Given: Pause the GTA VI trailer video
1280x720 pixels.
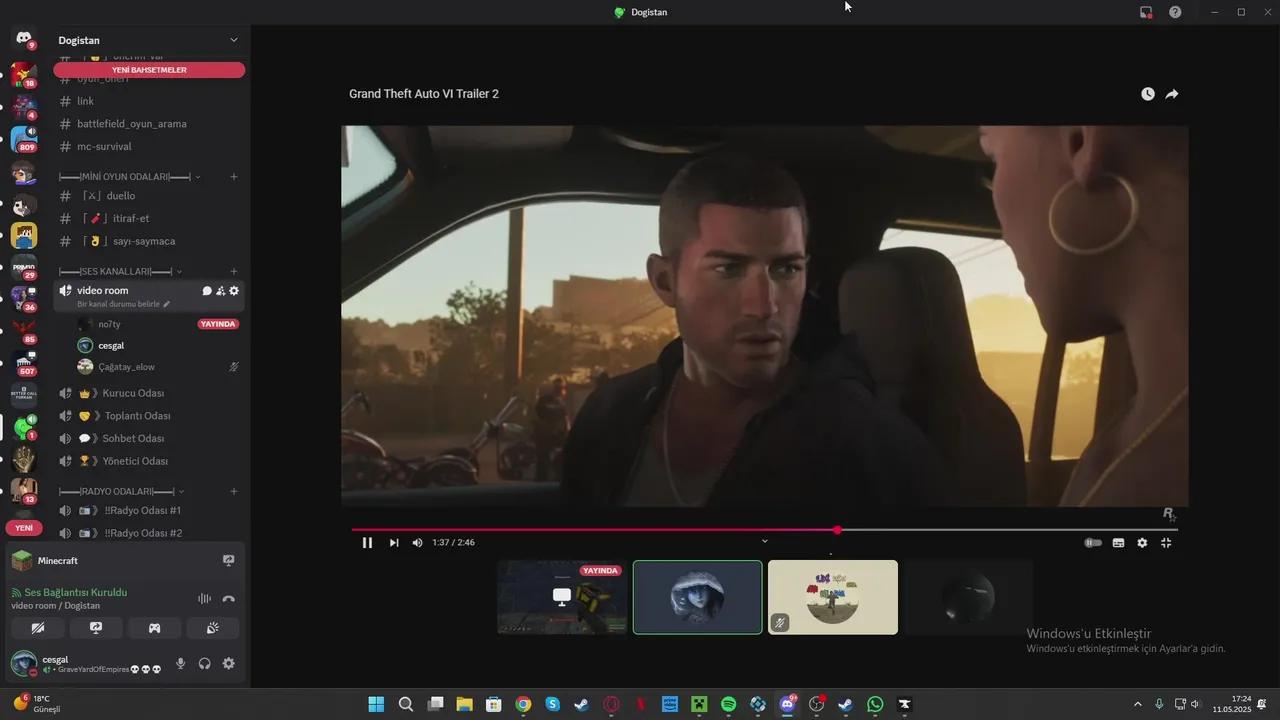Looking at the screenshot, I should (x=367, y=543).
